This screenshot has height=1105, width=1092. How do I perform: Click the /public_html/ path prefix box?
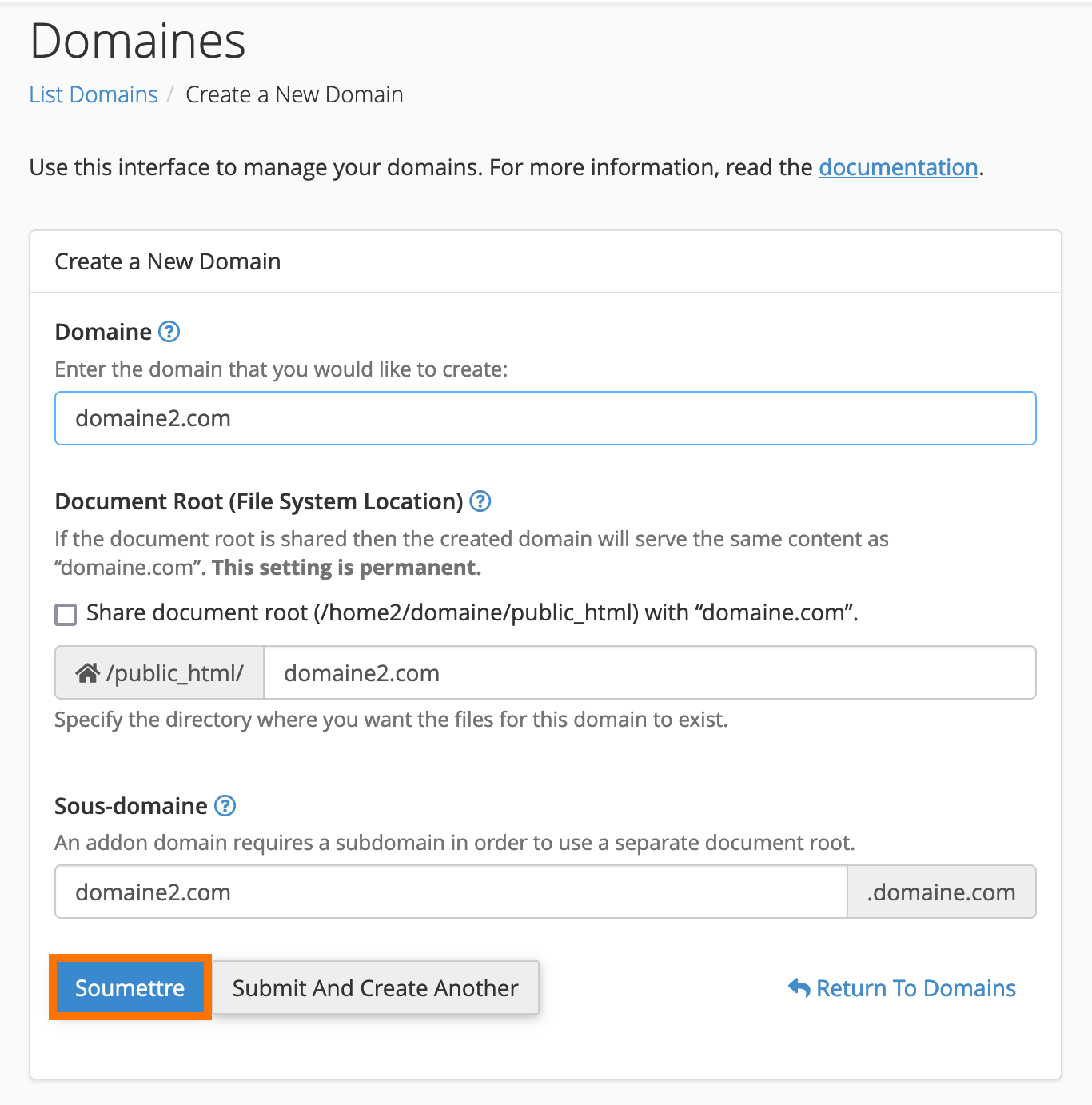[x=160, y=672]
